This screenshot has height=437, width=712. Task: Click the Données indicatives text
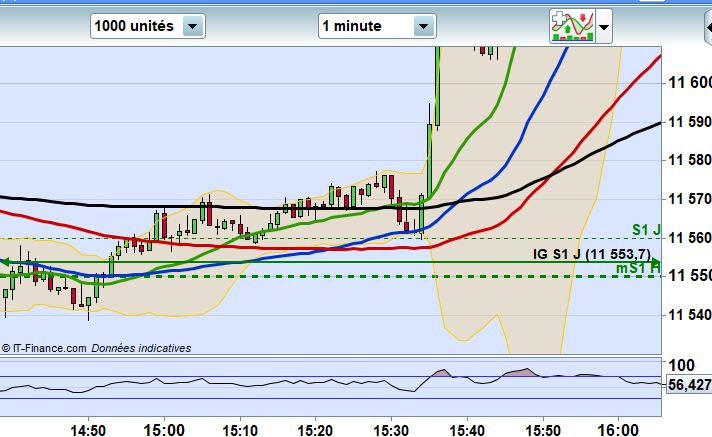(141, 348)
